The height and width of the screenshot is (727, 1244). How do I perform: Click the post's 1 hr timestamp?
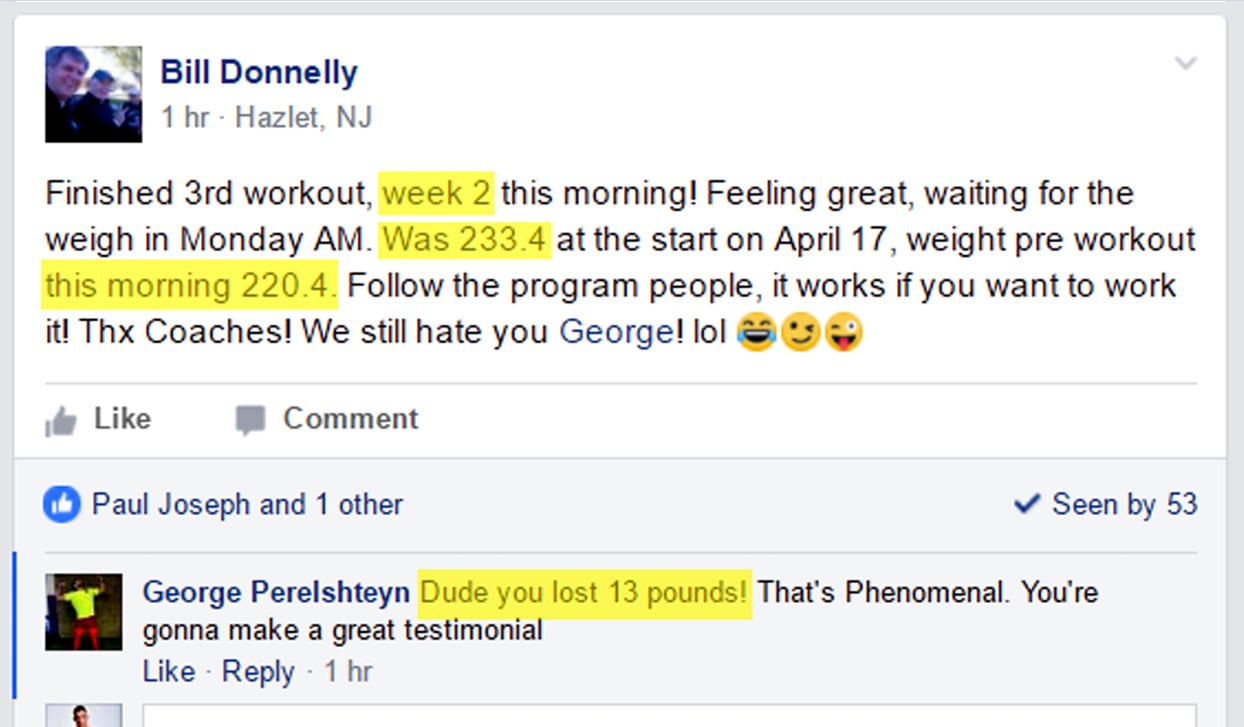coord(185,118)
